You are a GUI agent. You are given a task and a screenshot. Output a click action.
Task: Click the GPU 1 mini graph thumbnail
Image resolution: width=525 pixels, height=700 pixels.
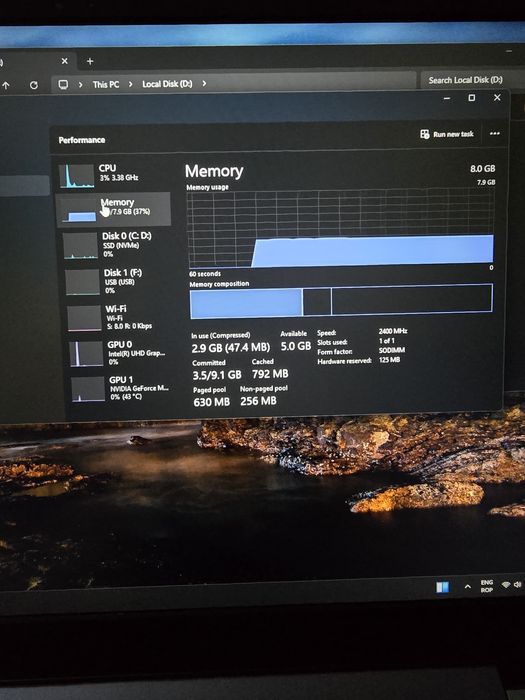[x=88, y=389]
